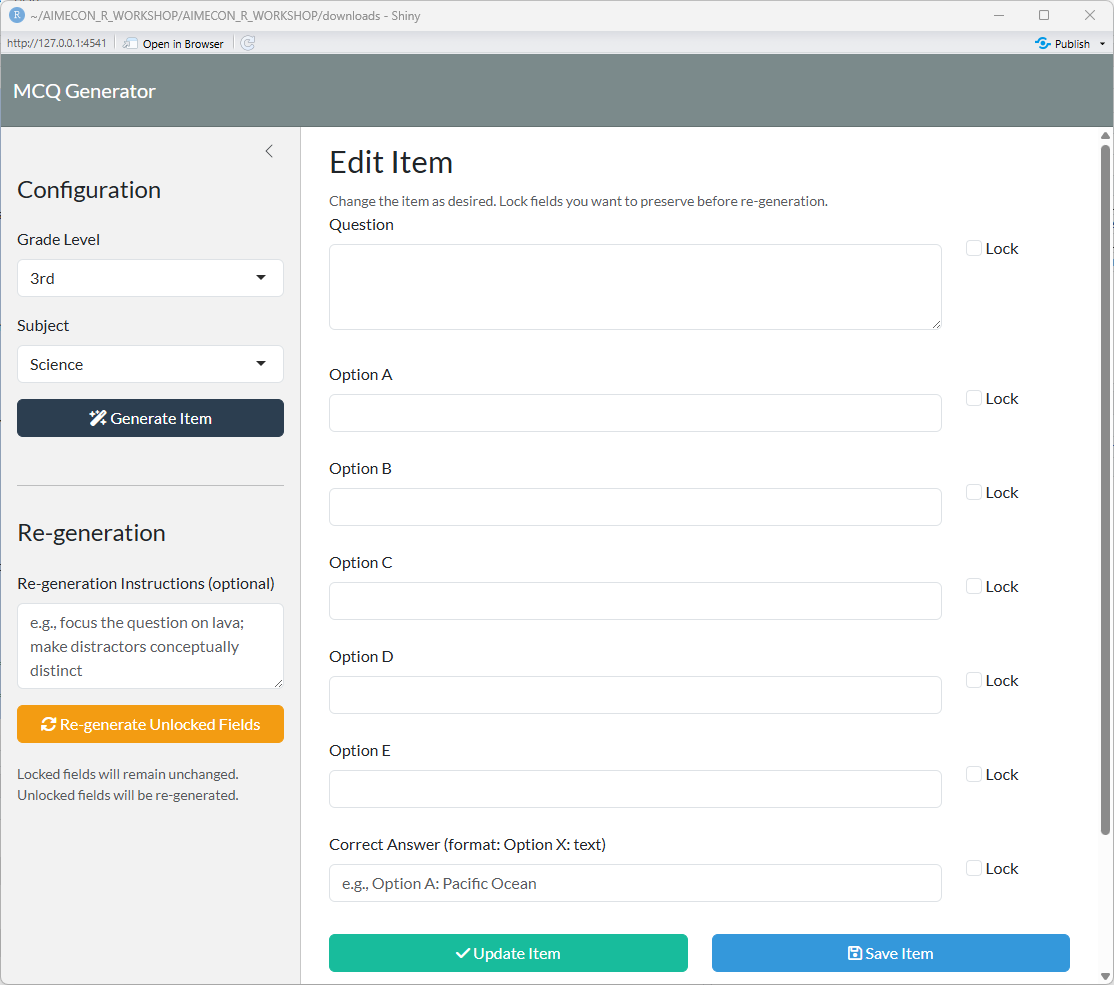Click the Publish icon in the toolbar

(x=1043, y=43)
